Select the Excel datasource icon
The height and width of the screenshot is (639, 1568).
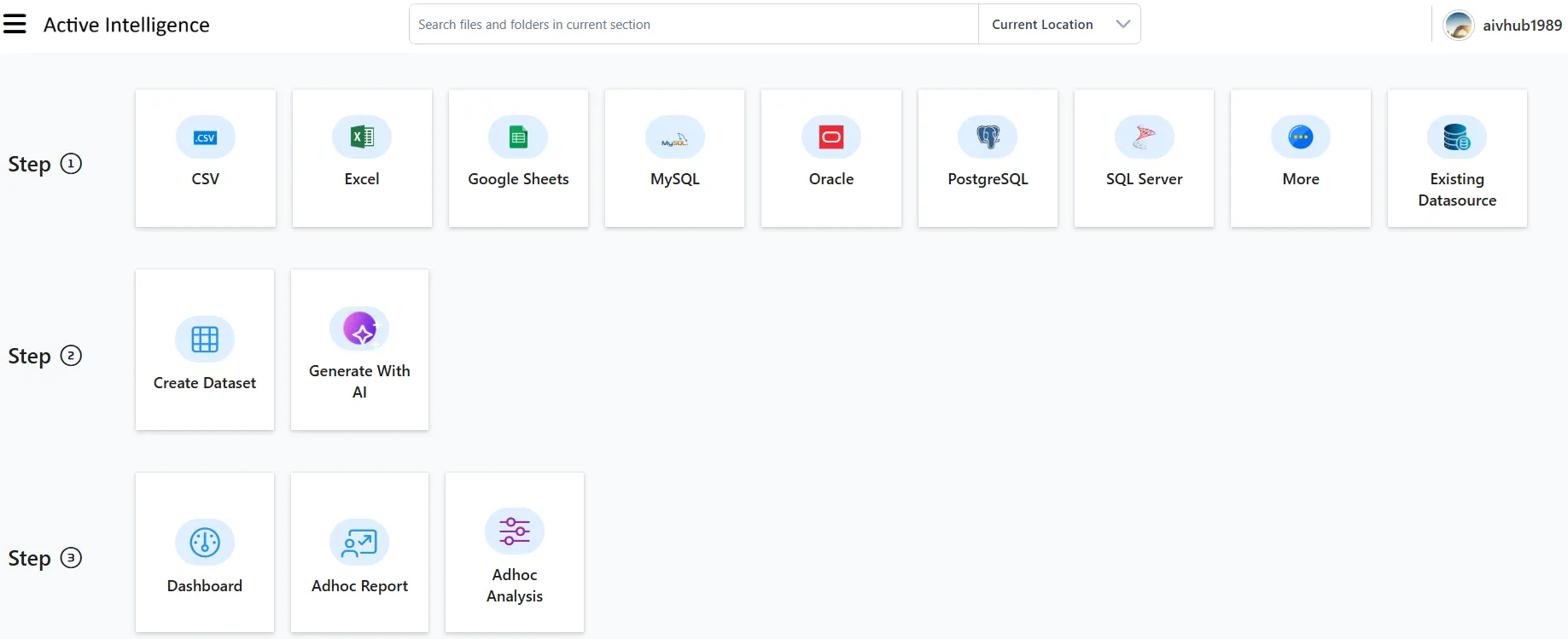362,137
